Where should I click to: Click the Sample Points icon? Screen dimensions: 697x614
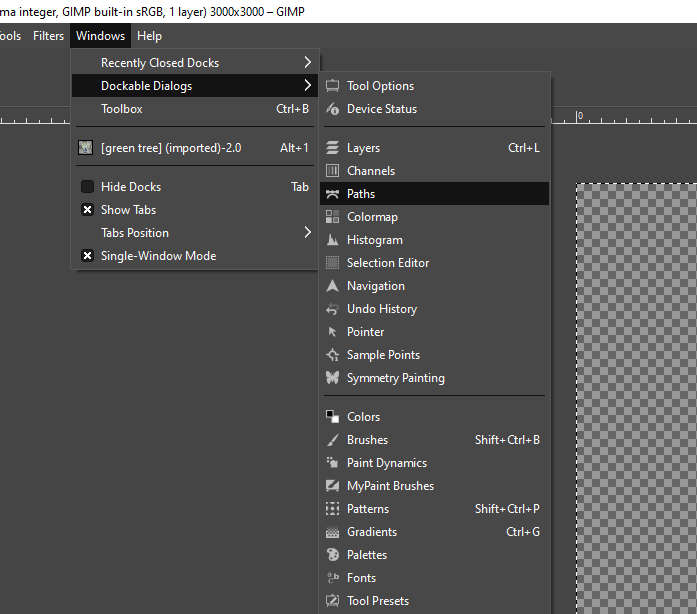332,355
